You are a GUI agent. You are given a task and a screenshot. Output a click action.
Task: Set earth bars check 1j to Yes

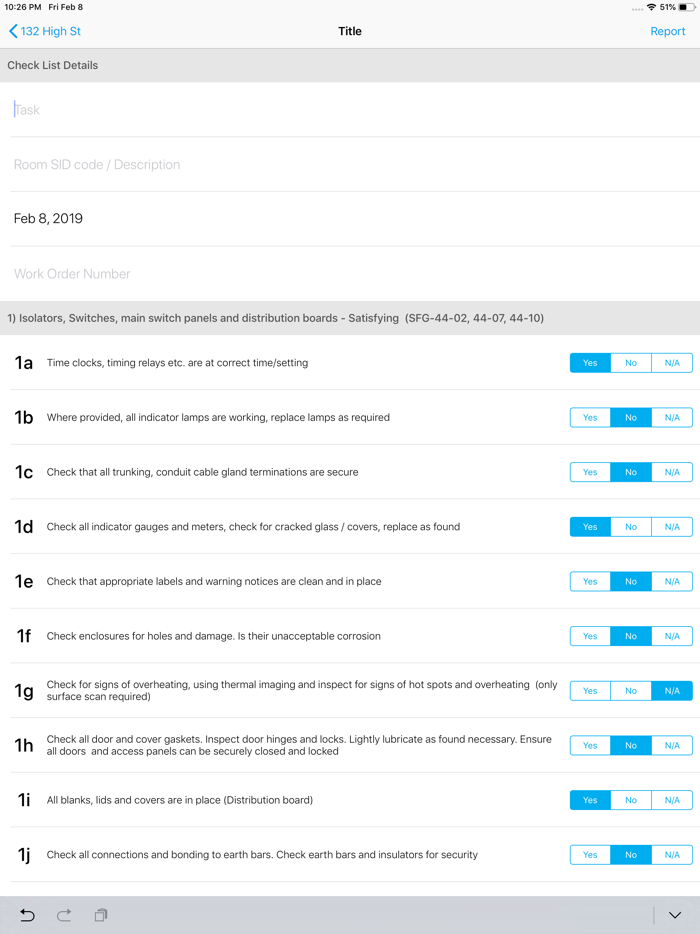tap(589, 854)
